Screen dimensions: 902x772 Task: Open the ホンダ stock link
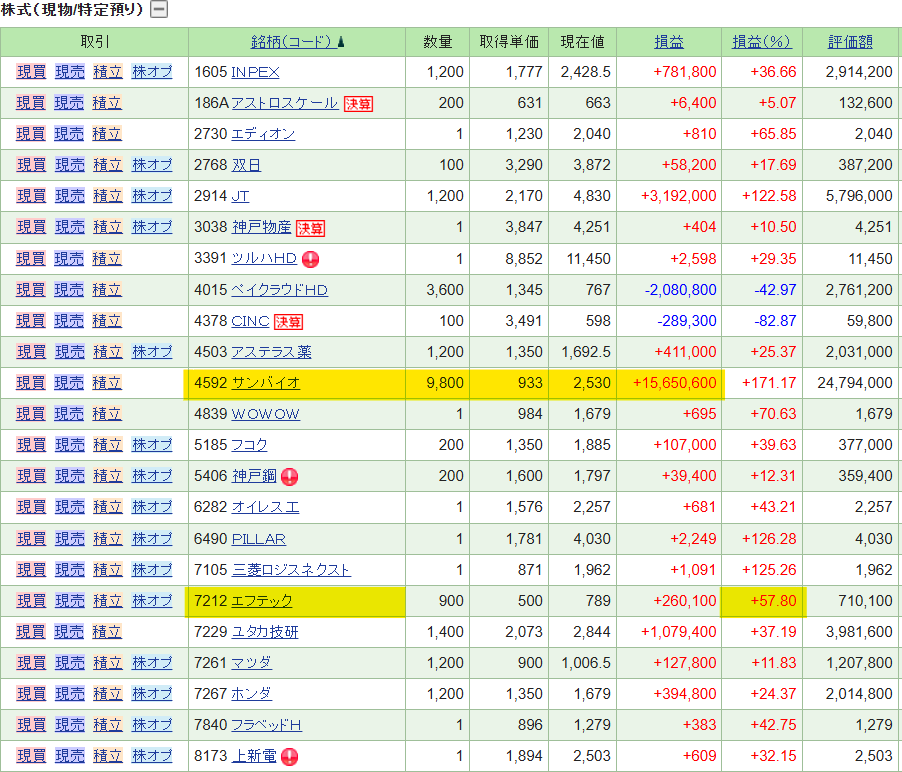251,694
